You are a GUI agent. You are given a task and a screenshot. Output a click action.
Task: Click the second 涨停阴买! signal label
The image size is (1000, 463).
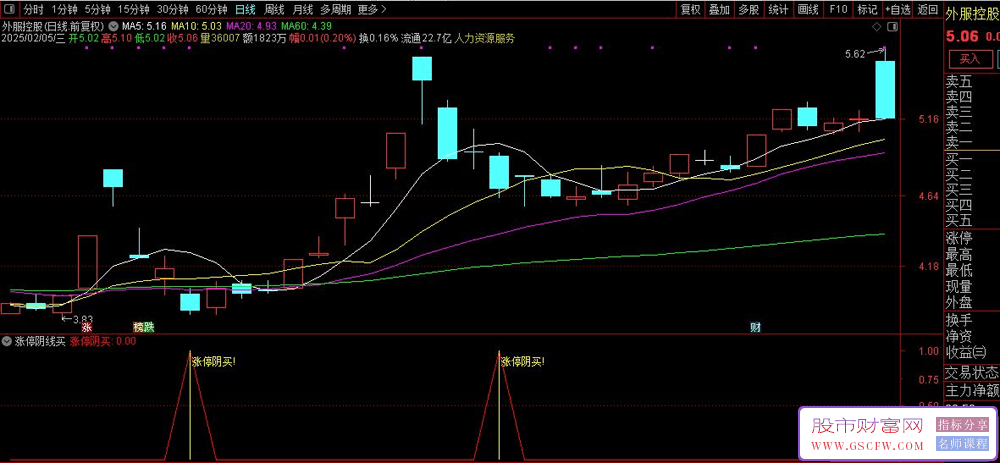click(x=522, y=362)
